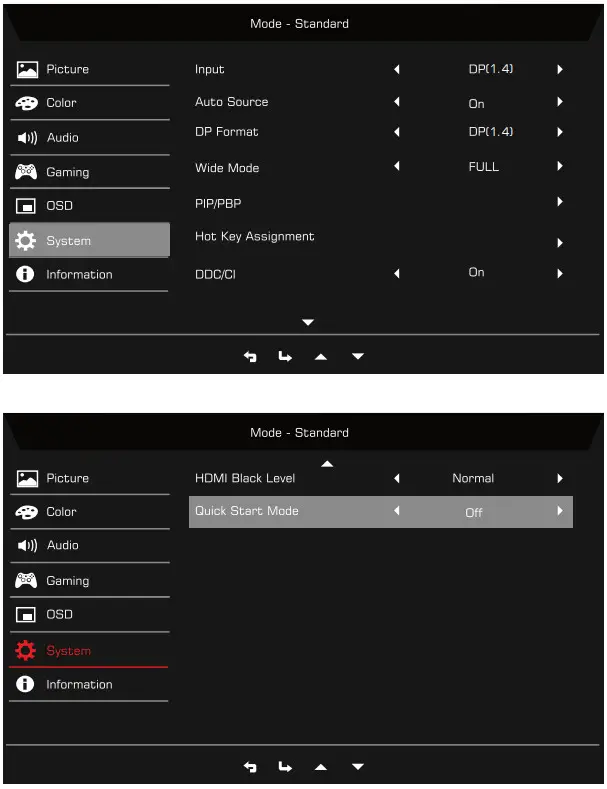607x789 pixels.
Task: Select the highlighted System label in the top panel
Action: pyautogui.click(x=68, y=241)
